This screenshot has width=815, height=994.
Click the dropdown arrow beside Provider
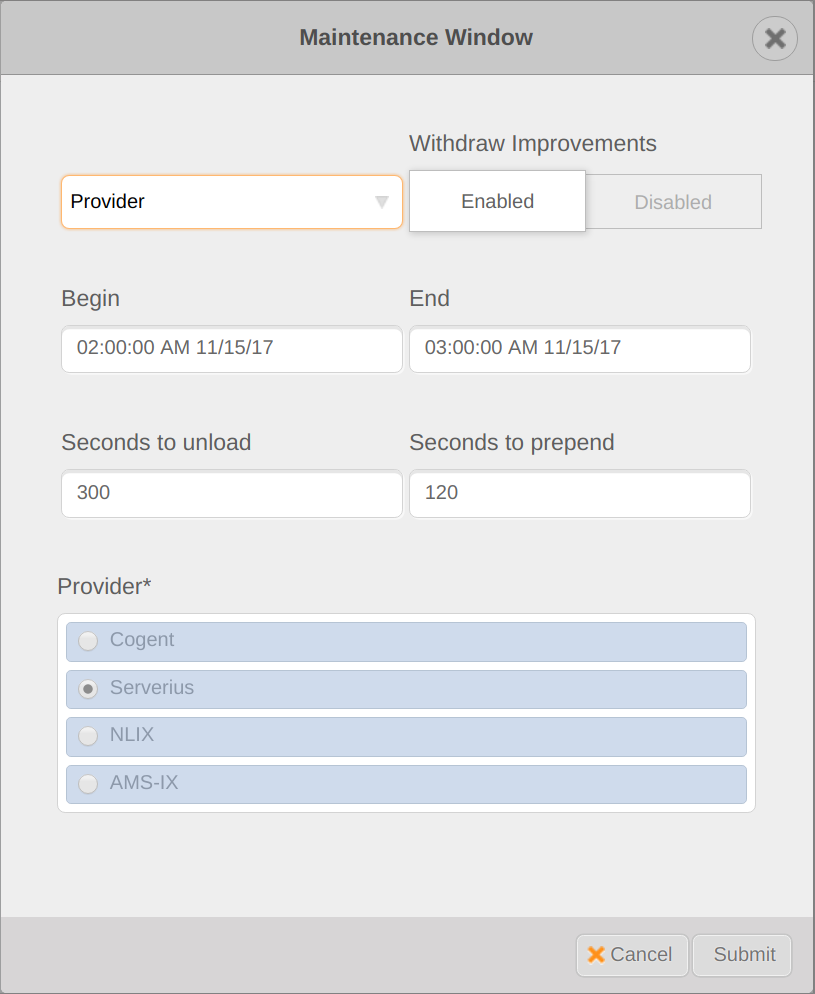pos(381,202)
